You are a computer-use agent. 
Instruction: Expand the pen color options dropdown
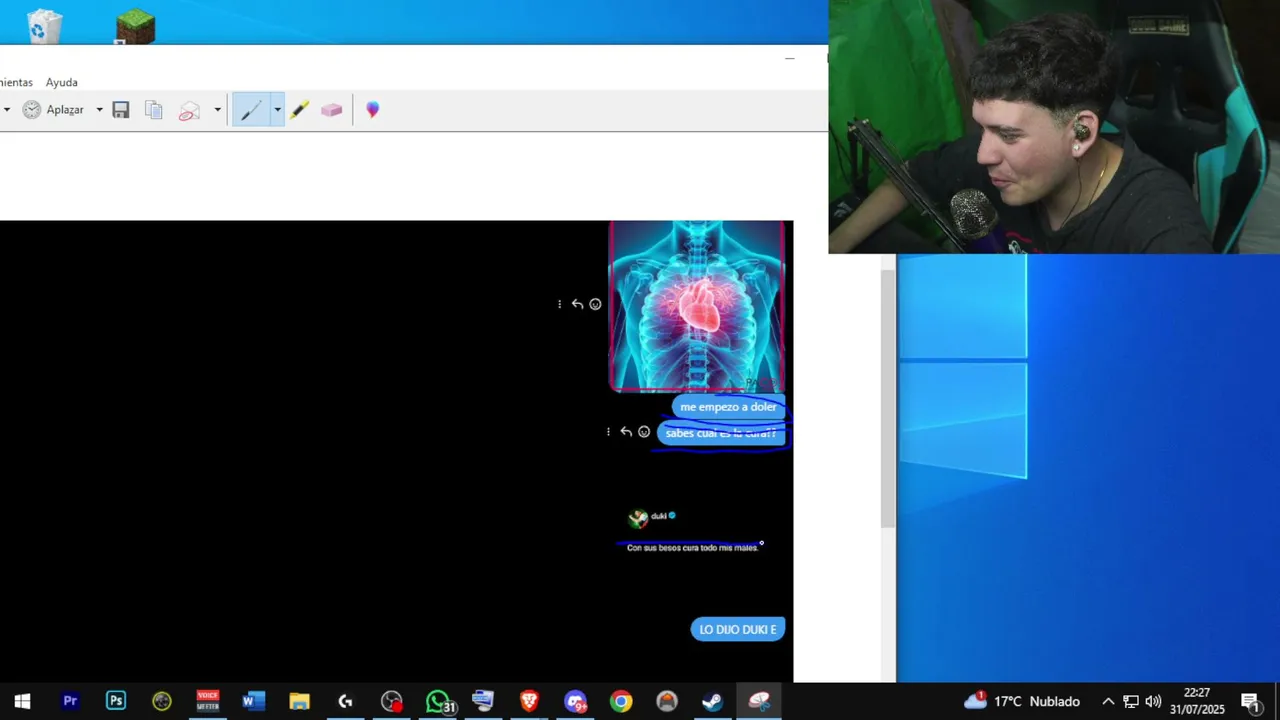point(277,110)
